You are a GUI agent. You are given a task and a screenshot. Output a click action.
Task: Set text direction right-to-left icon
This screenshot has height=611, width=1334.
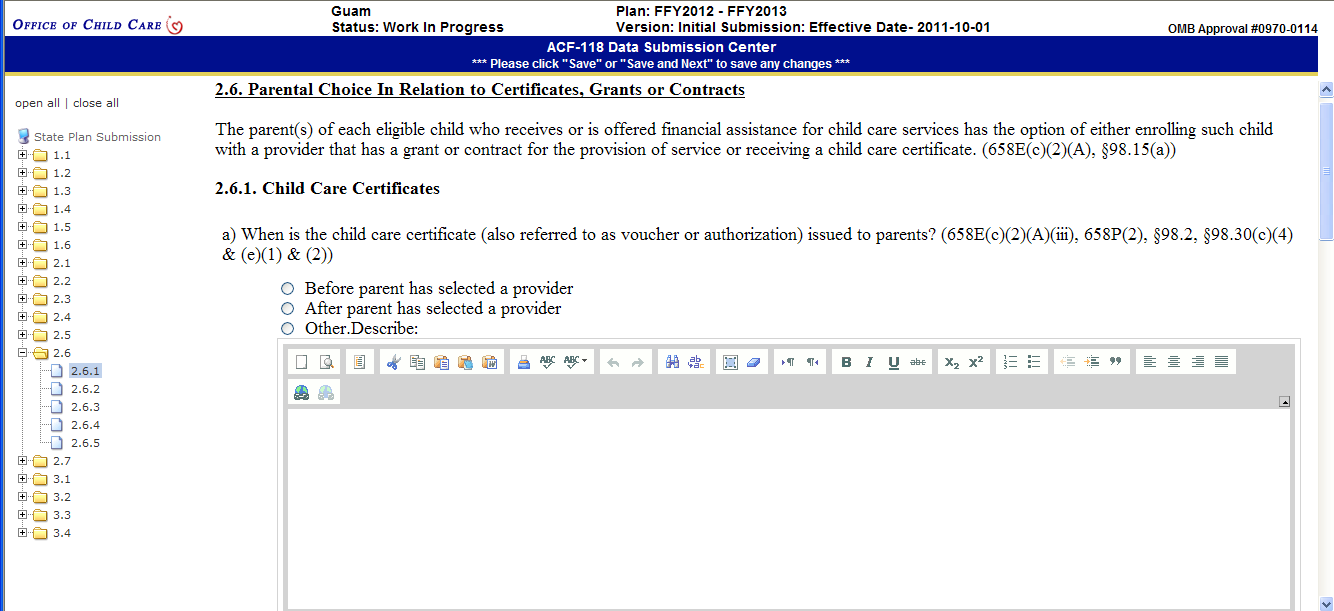(x=813, y=362)
